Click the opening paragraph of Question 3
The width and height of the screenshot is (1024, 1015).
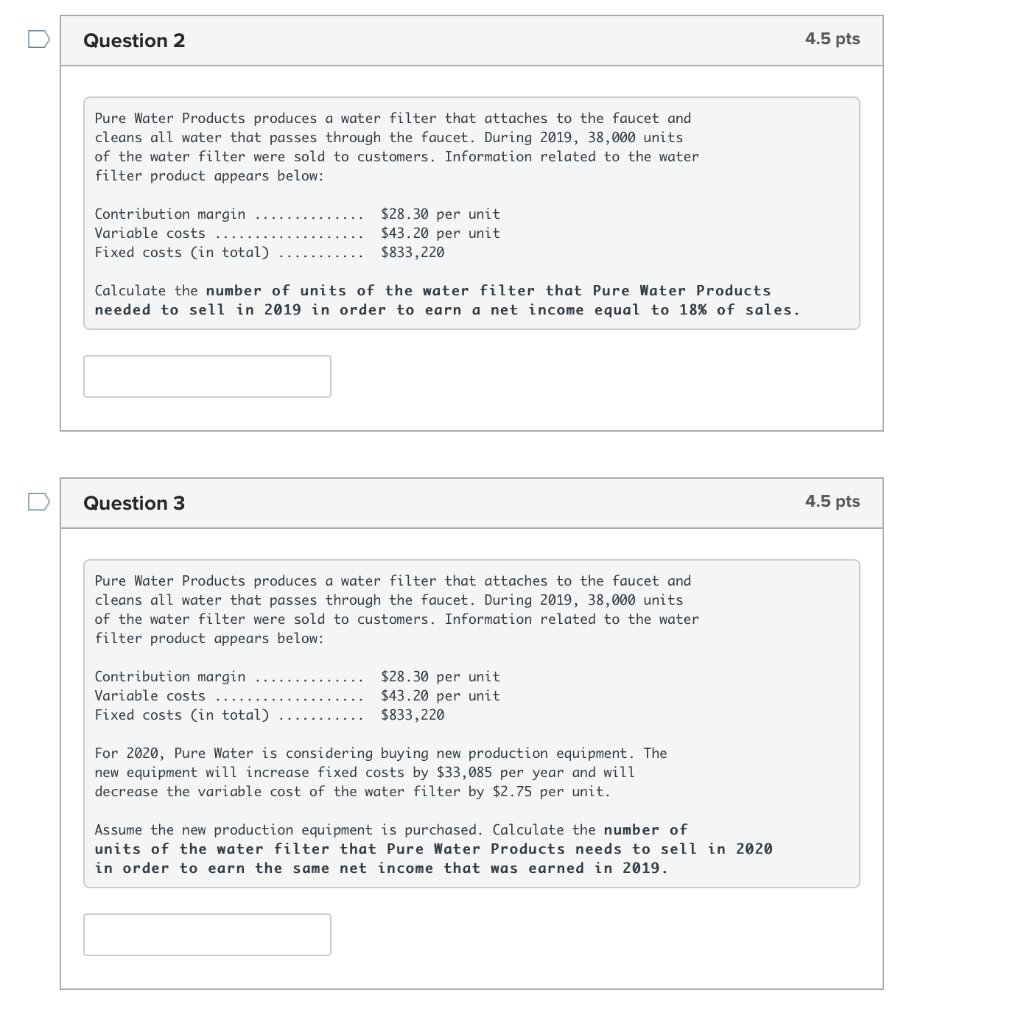396,609
